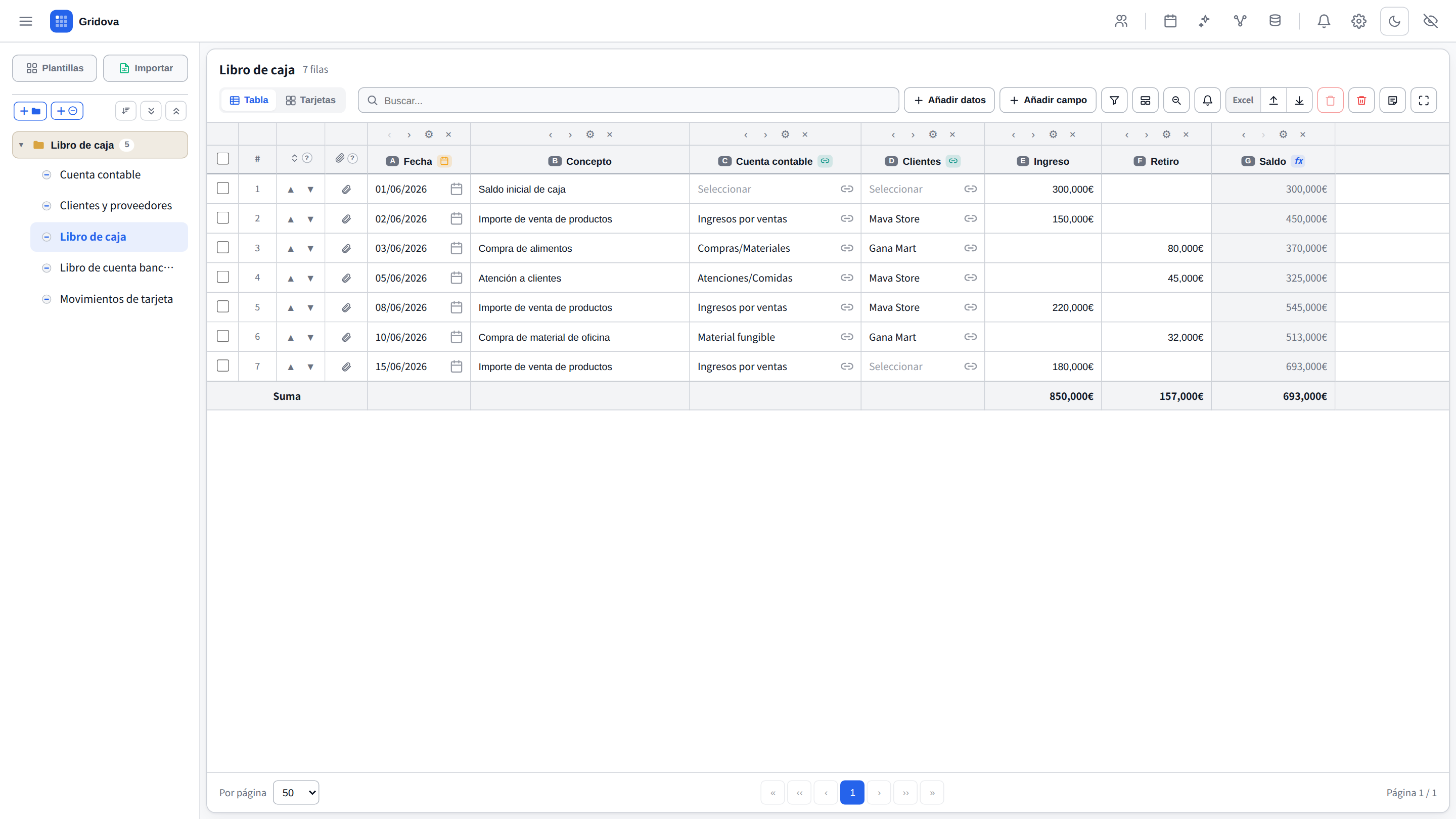Click the fullscreen expand icon
Screen dimensions: 1456x819
(1423, 100)
